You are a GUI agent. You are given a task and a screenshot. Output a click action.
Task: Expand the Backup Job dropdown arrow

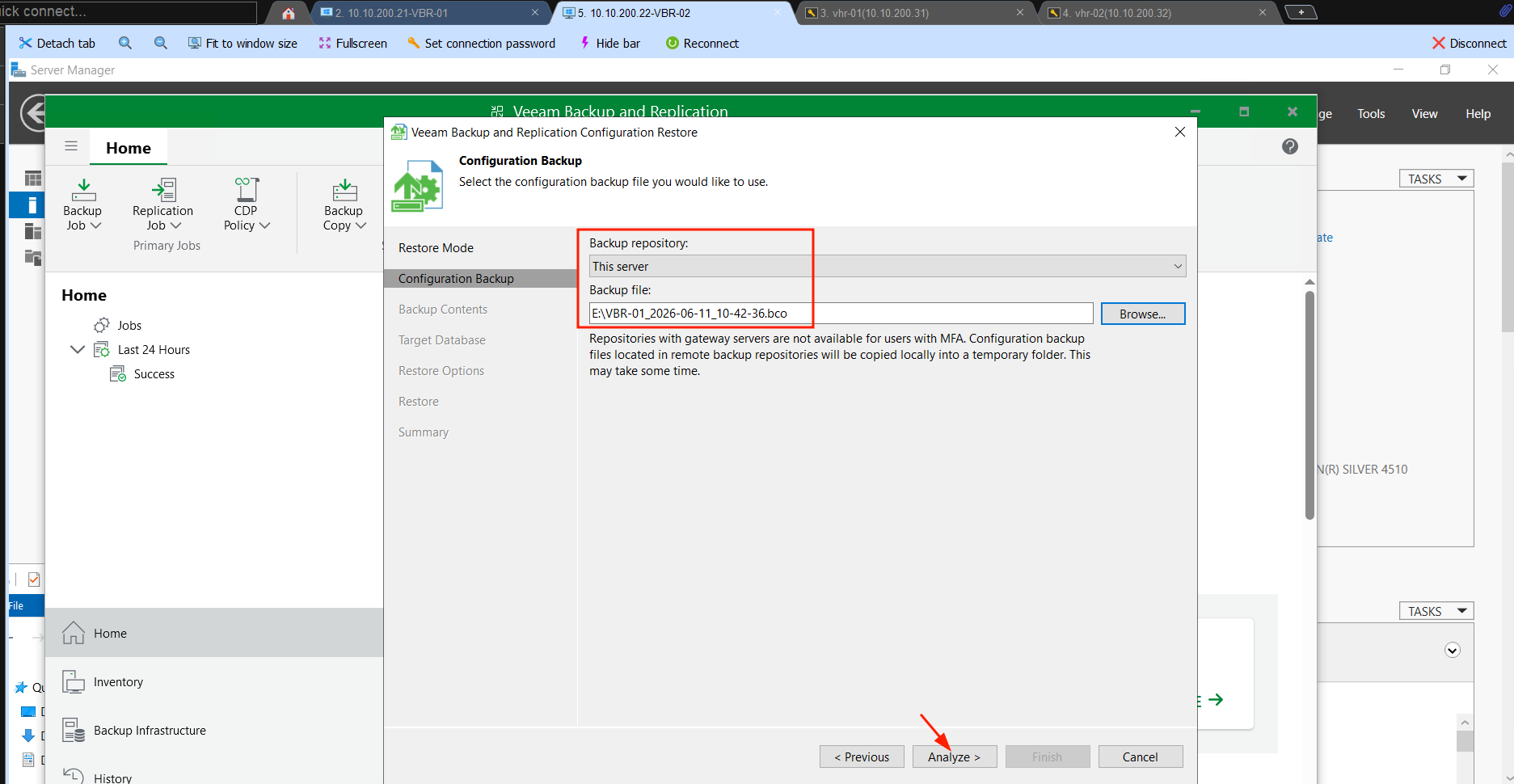click(x=95, y=226)
